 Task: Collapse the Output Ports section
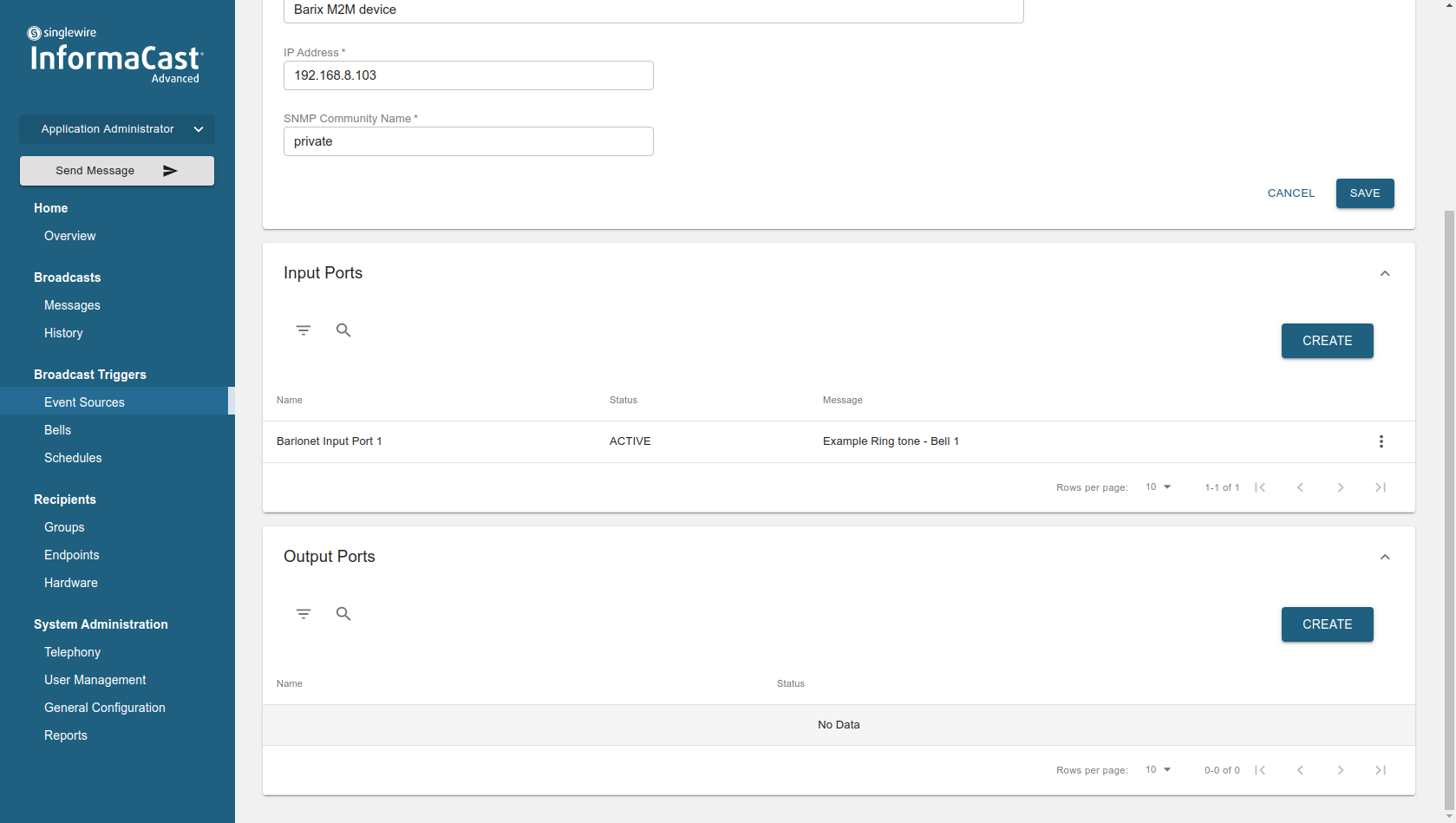coord(1384,557)
